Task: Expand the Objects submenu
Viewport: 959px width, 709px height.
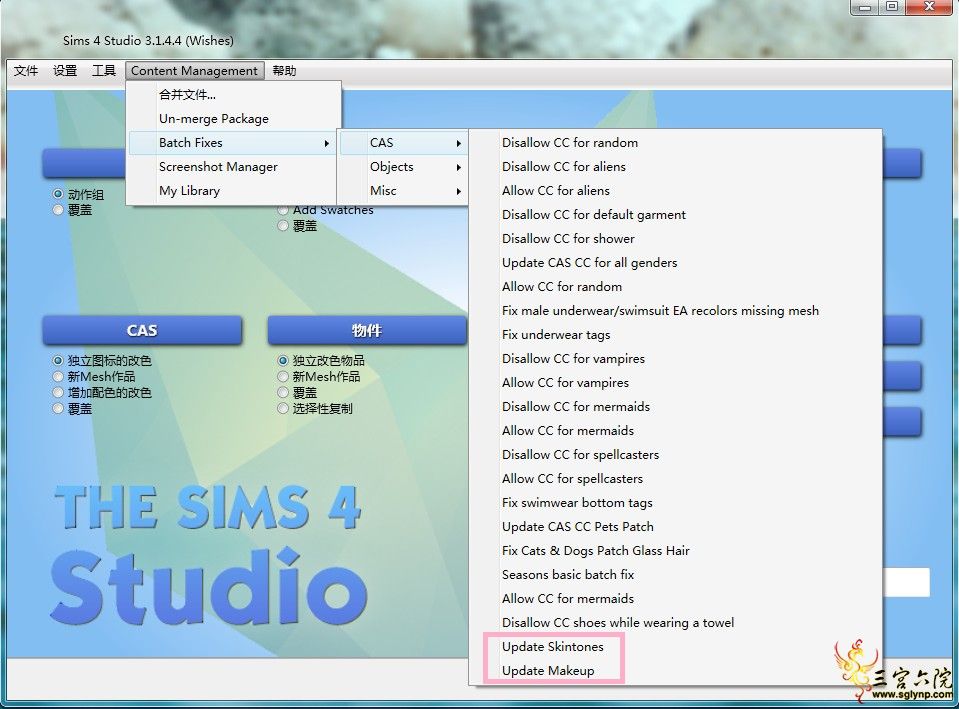Action: click(x=404, y=166)
